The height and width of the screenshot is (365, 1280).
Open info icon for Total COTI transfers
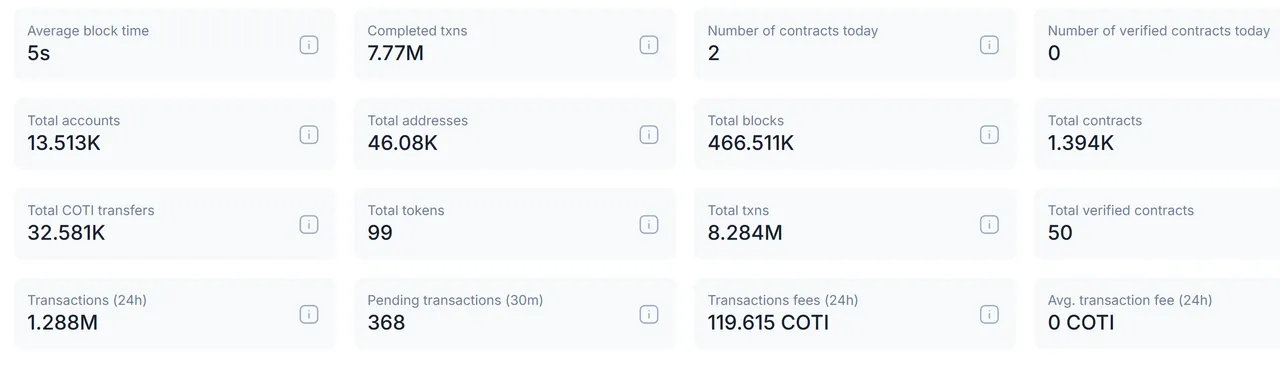tap(309, 225)
